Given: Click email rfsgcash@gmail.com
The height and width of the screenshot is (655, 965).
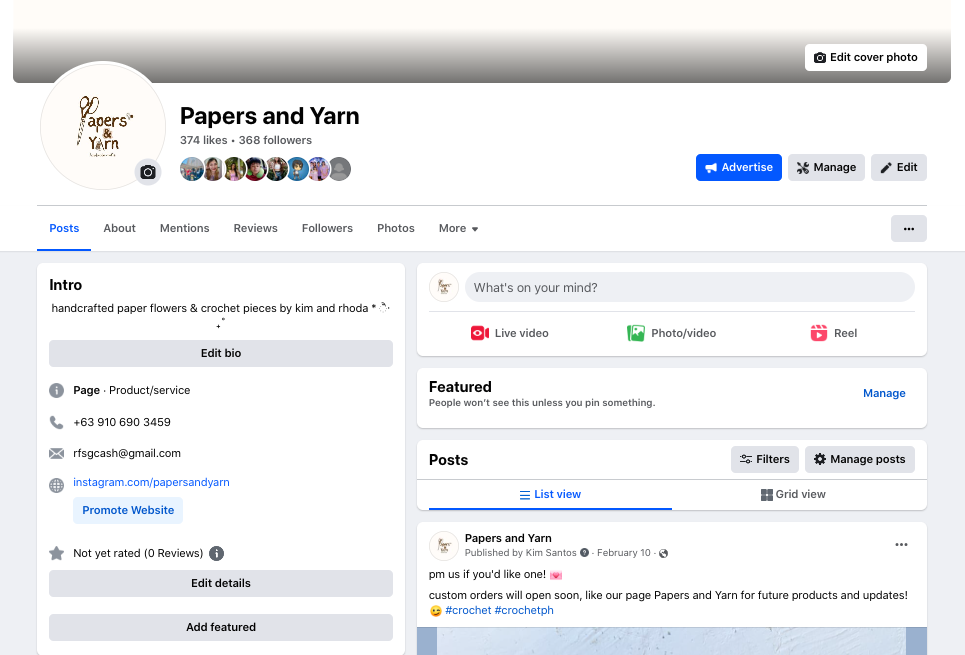Looking at the screenshot, I should pos(127,454).
